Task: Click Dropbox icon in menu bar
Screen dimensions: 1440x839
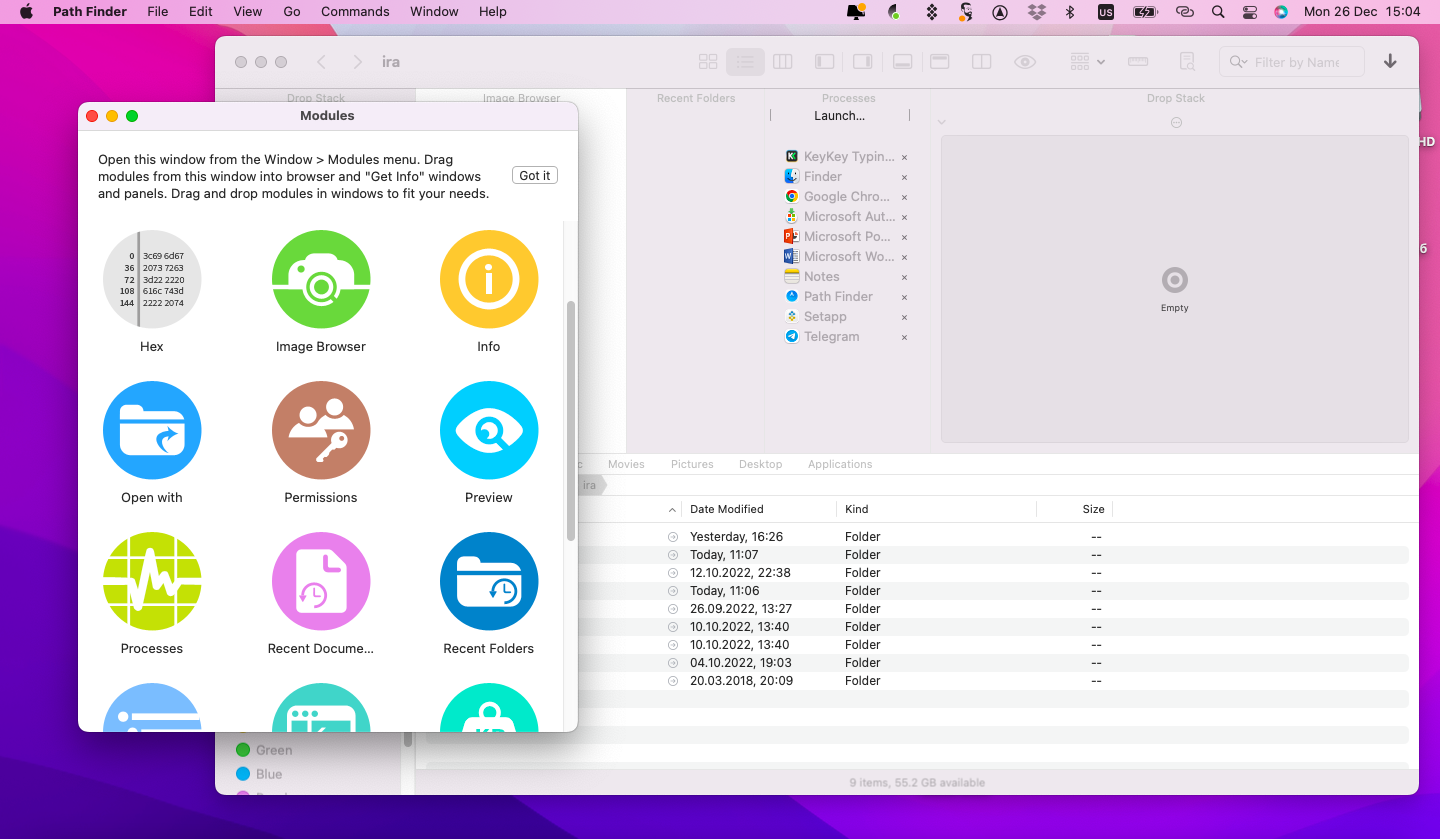Action: click(1037, 12)
